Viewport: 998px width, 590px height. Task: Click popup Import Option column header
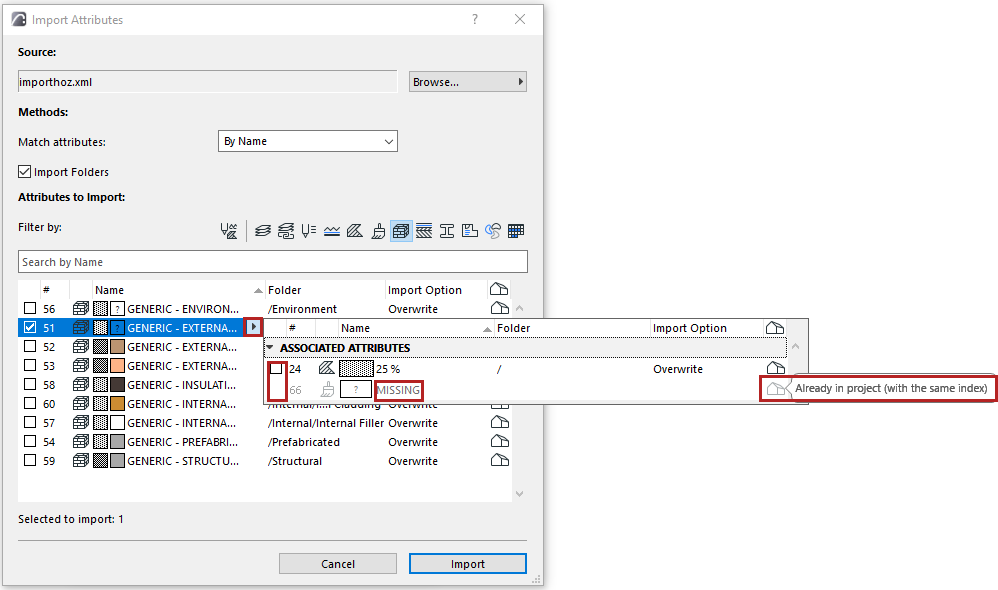(690, 328)
